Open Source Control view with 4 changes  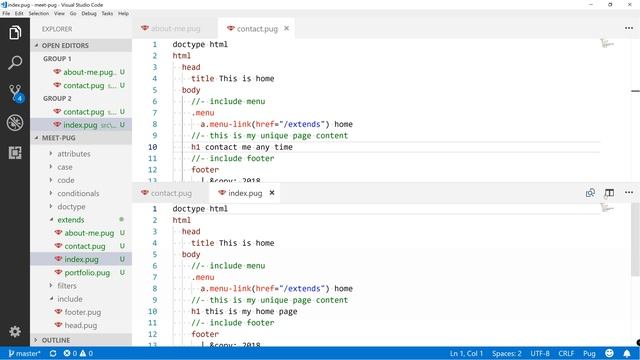click(16, 93)
